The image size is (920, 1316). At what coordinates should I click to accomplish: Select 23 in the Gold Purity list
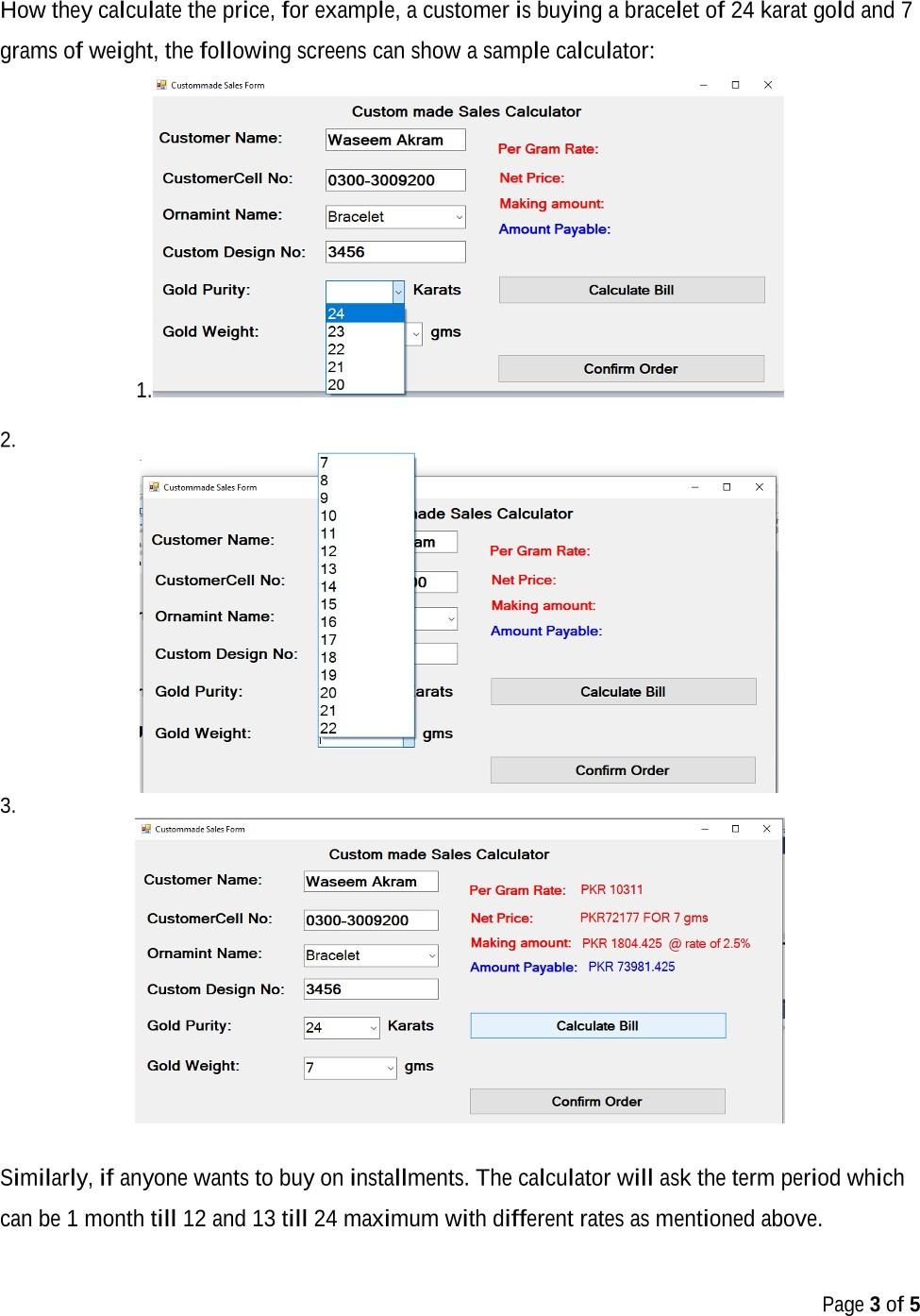tap(365, 331)
